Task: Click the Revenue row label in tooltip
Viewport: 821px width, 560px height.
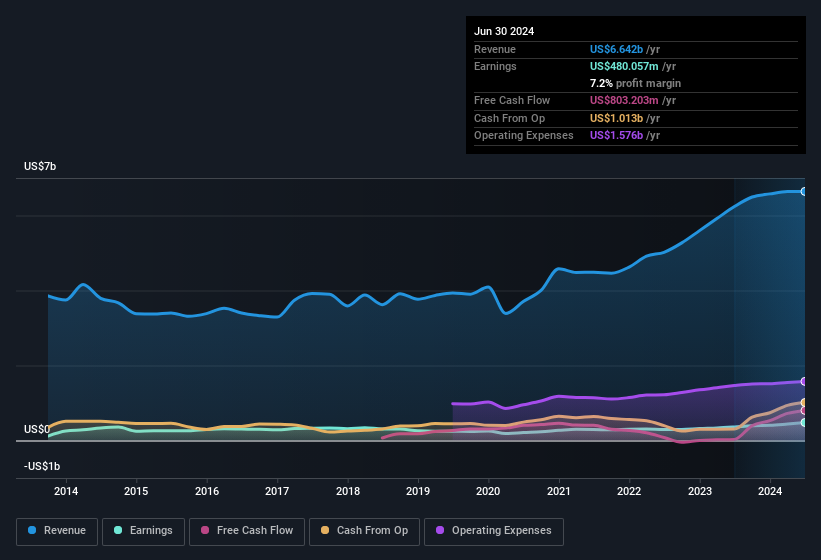Action: coord(495,49)
